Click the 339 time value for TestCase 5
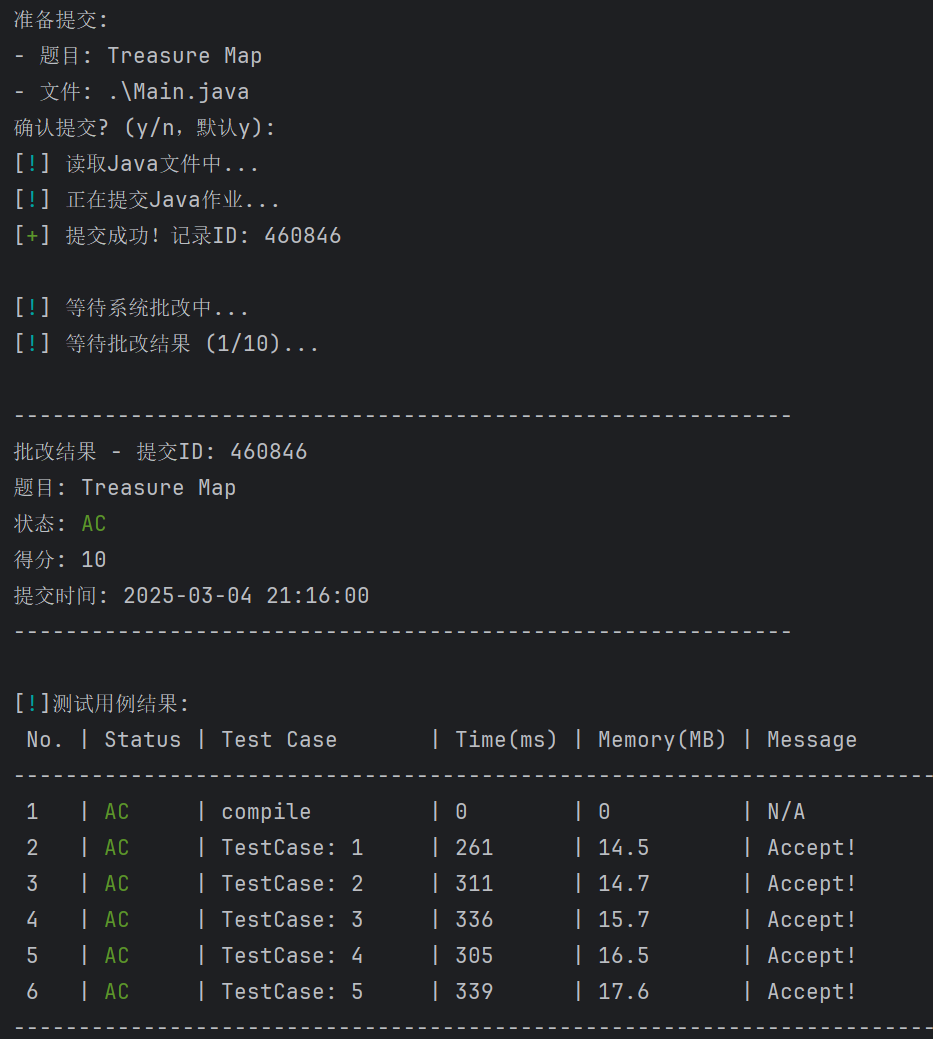This screenshot has height=1039, width=933. click(x=474, y=992)
